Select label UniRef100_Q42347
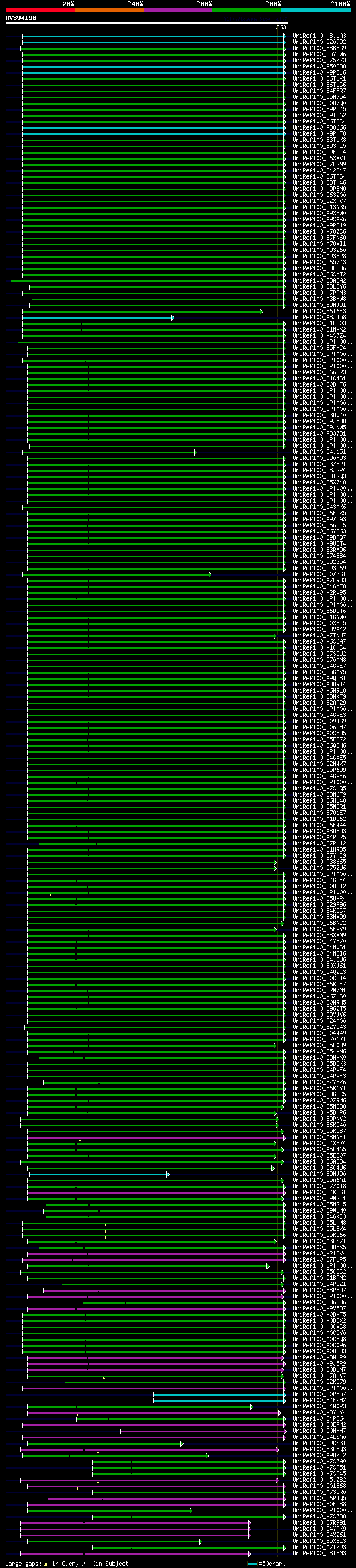The height and width of the screenshot is (1568, 356). (319, 170)
